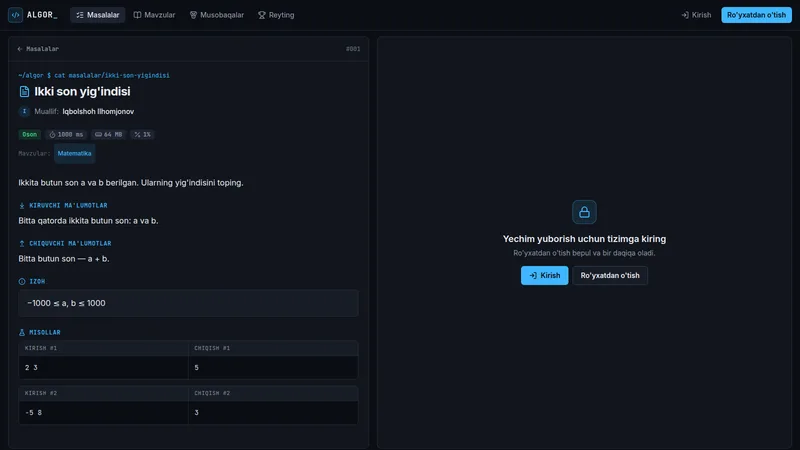Screen dimensions: 800x450
Task: Open the Masalalar navigation tab
Action: click(x=97, y=15)
